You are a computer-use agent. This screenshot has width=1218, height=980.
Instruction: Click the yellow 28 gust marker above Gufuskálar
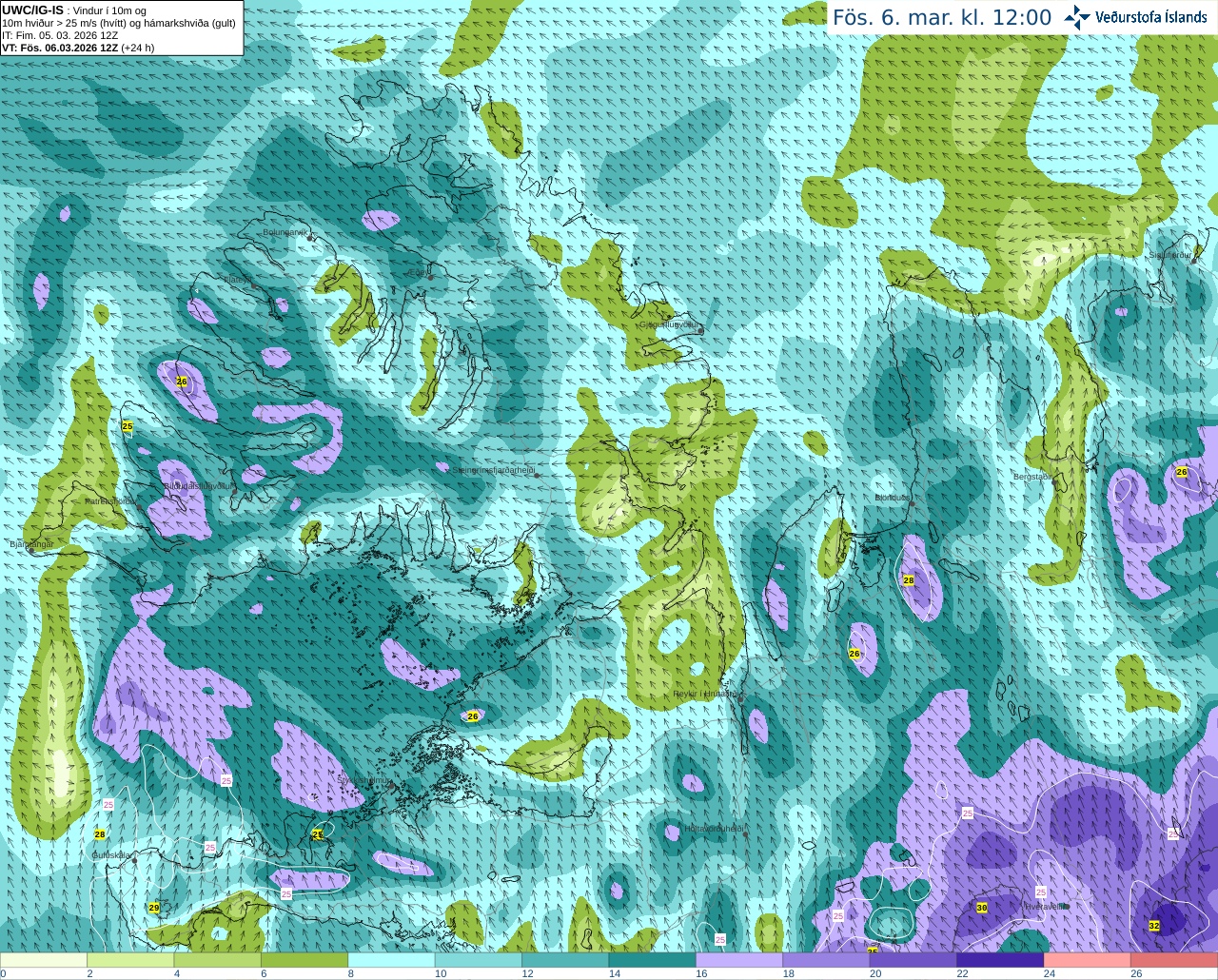coord(100,834)
